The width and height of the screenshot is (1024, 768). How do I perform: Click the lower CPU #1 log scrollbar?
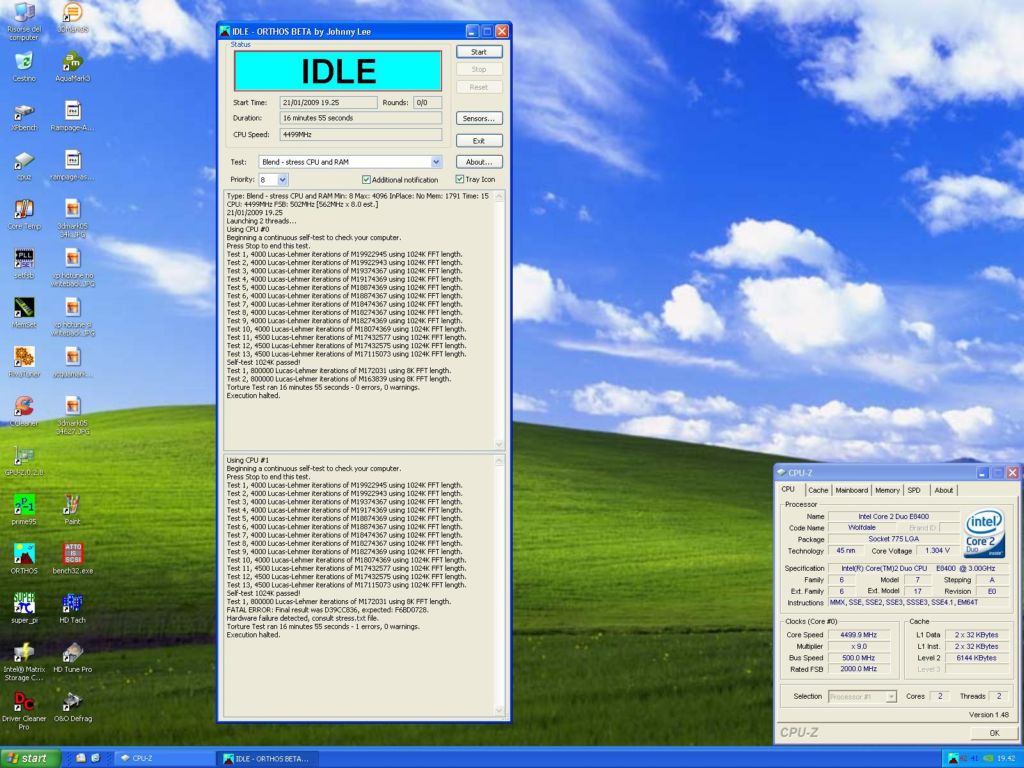[x=500, y=586]
